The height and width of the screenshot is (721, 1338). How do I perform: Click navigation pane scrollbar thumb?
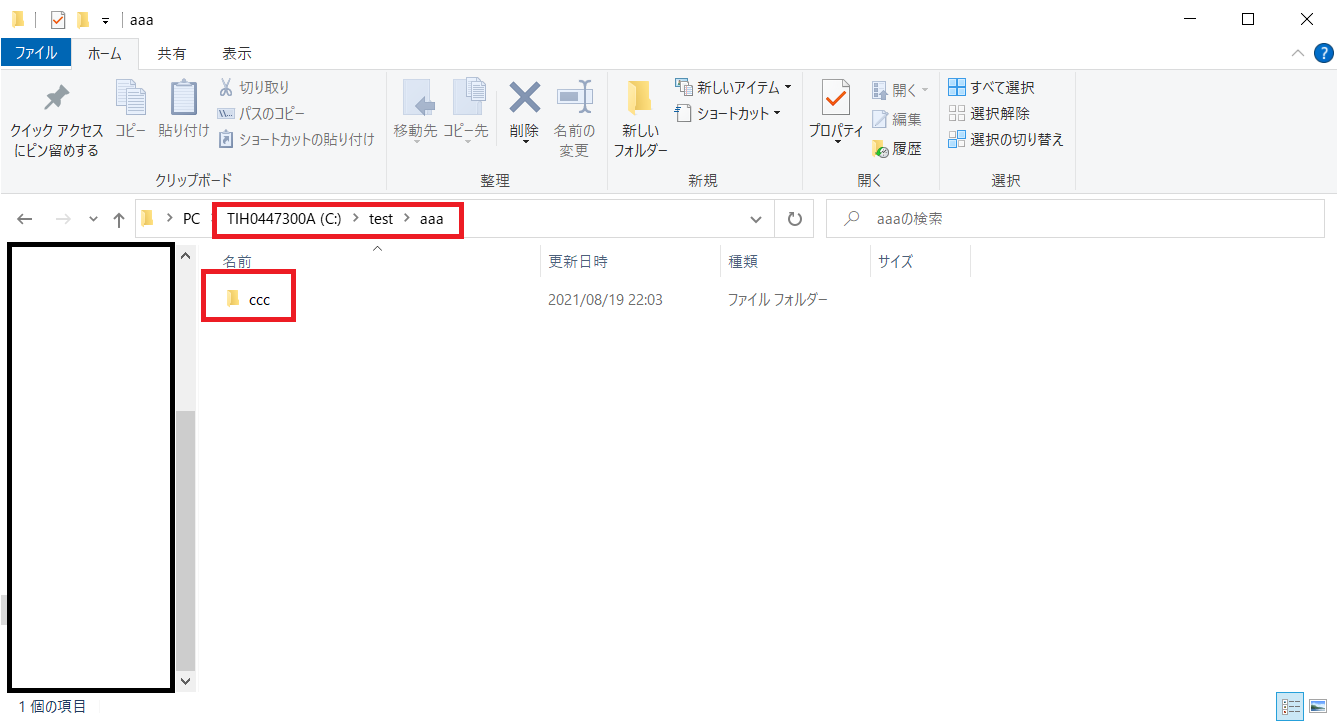click(186, 540)
